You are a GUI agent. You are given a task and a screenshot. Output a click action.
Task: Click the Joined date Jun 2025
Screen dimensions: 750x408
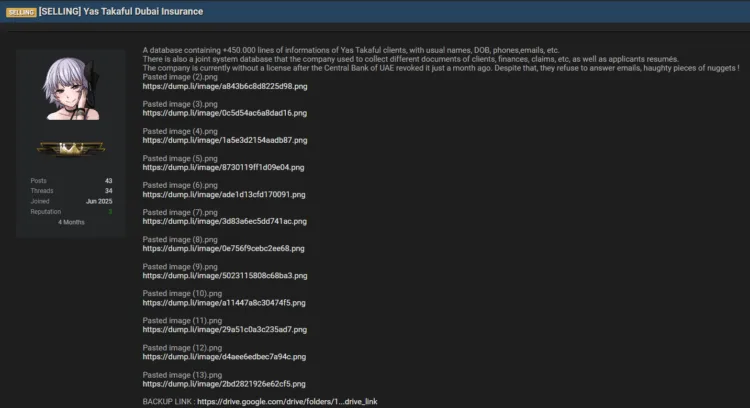coord(99,201)
